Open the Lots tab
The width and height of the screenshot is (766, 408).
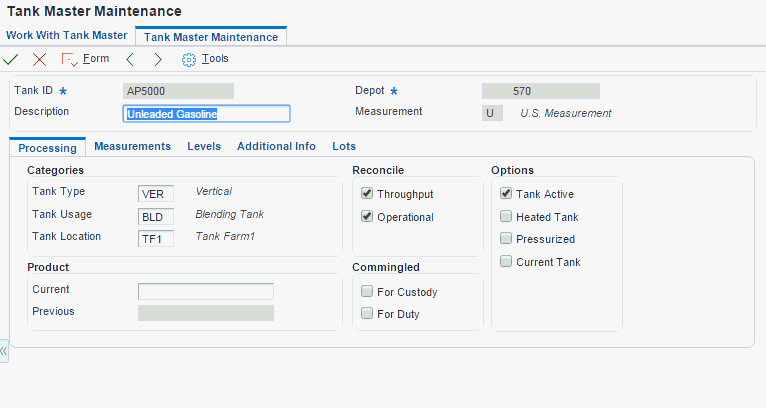pyautogui.click(x=344, y=146)
